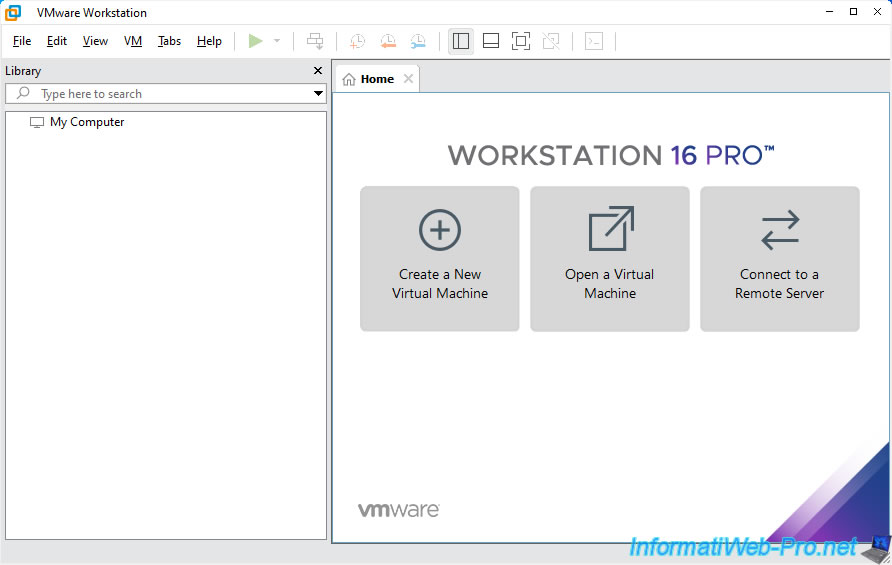
Task: Click Take a snapshot clock icon
Action: pos(357,41)
